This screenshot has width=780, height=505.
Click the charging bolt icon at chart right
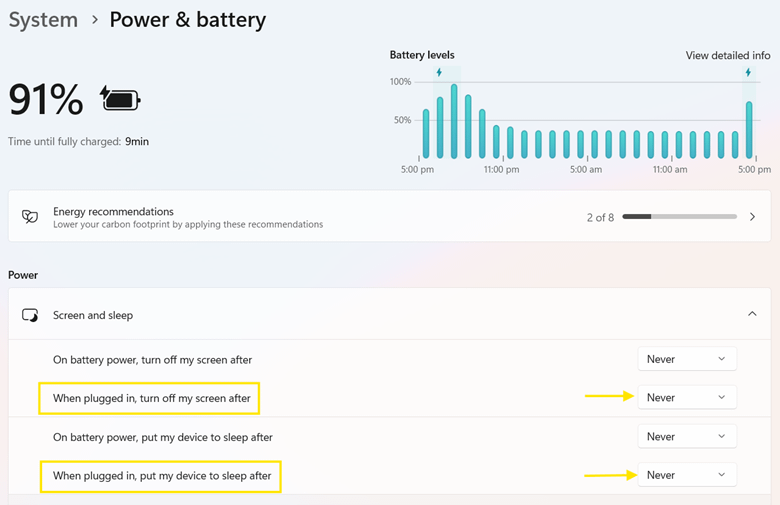[748, 73]
